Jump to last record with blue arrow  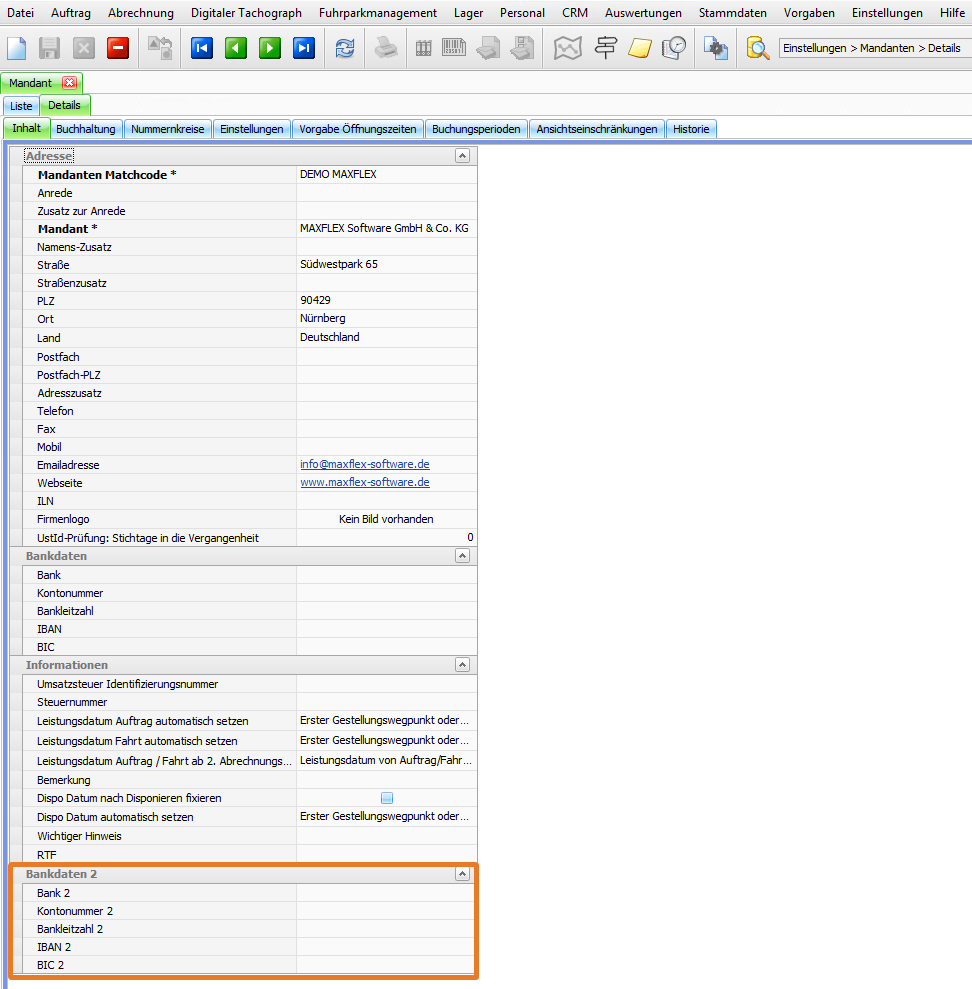[304, 48]
